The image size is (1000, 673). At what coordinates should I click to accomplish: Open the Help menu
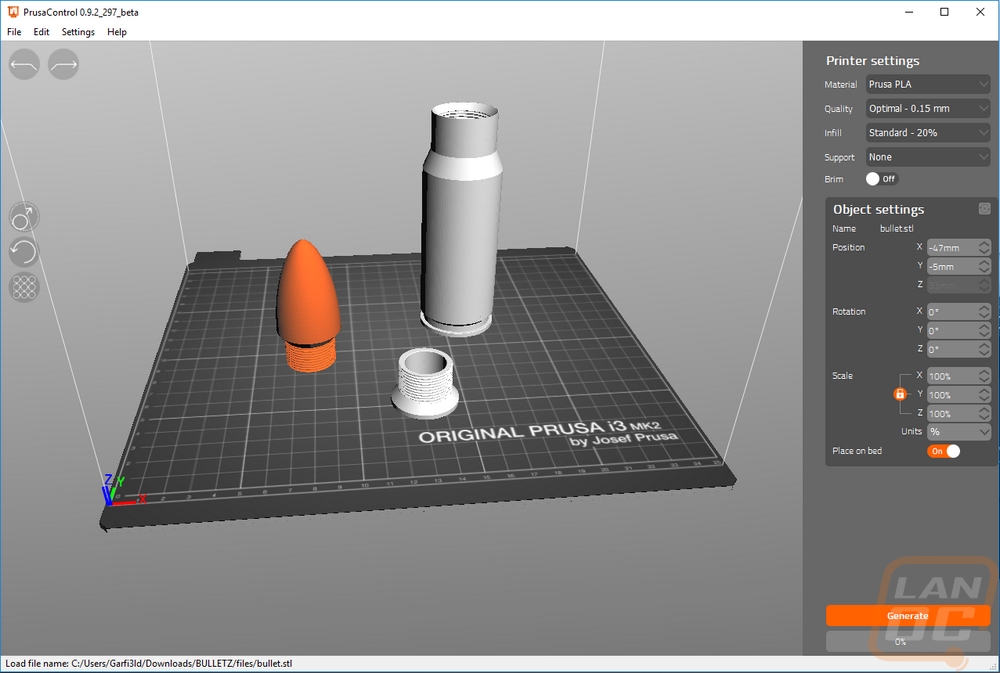click(117, 32)
